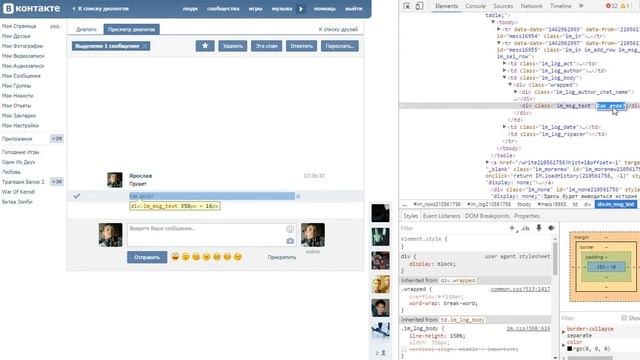Click the Отправить send button

(147, 257)
